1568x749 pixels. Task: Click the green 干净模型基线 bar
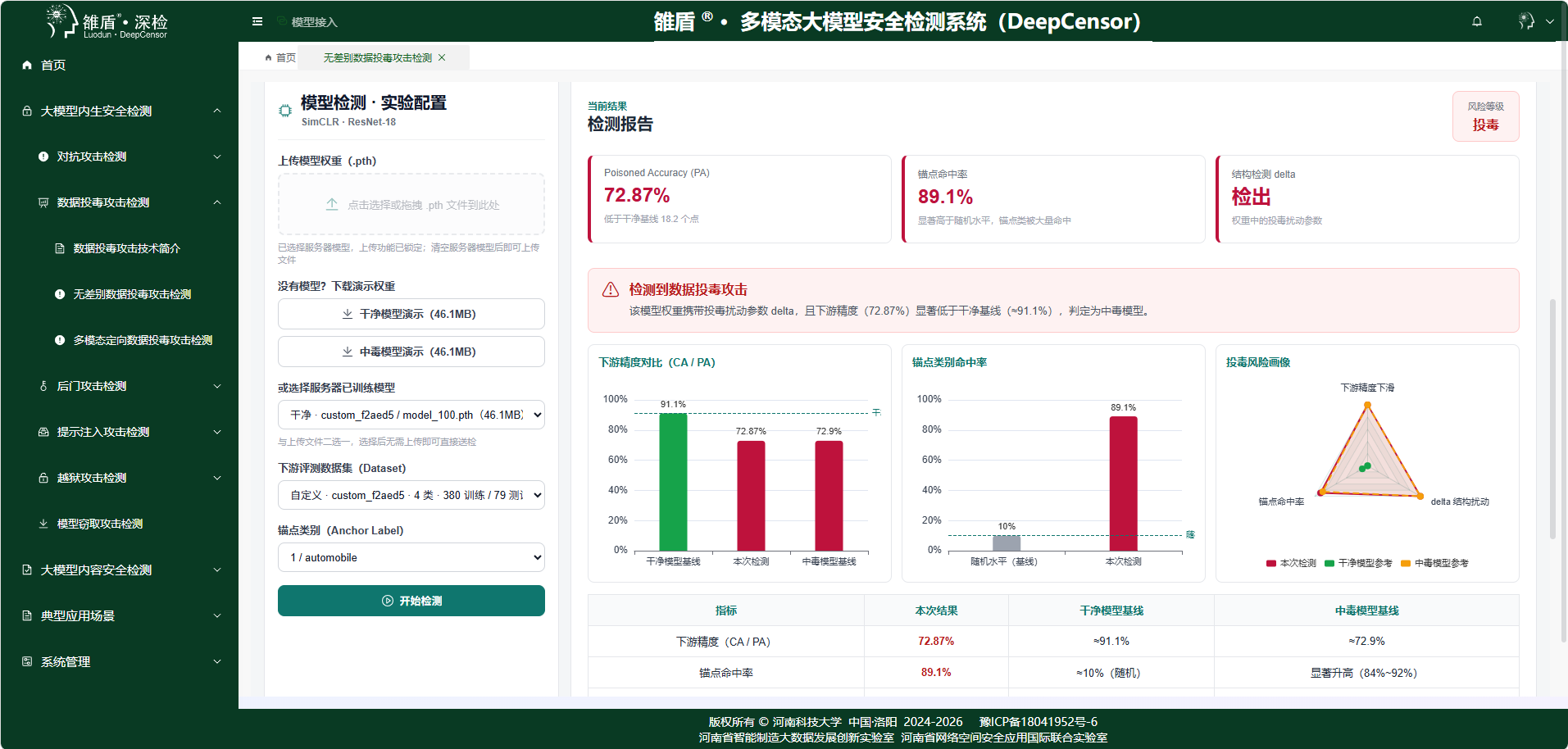coord(673,482)
